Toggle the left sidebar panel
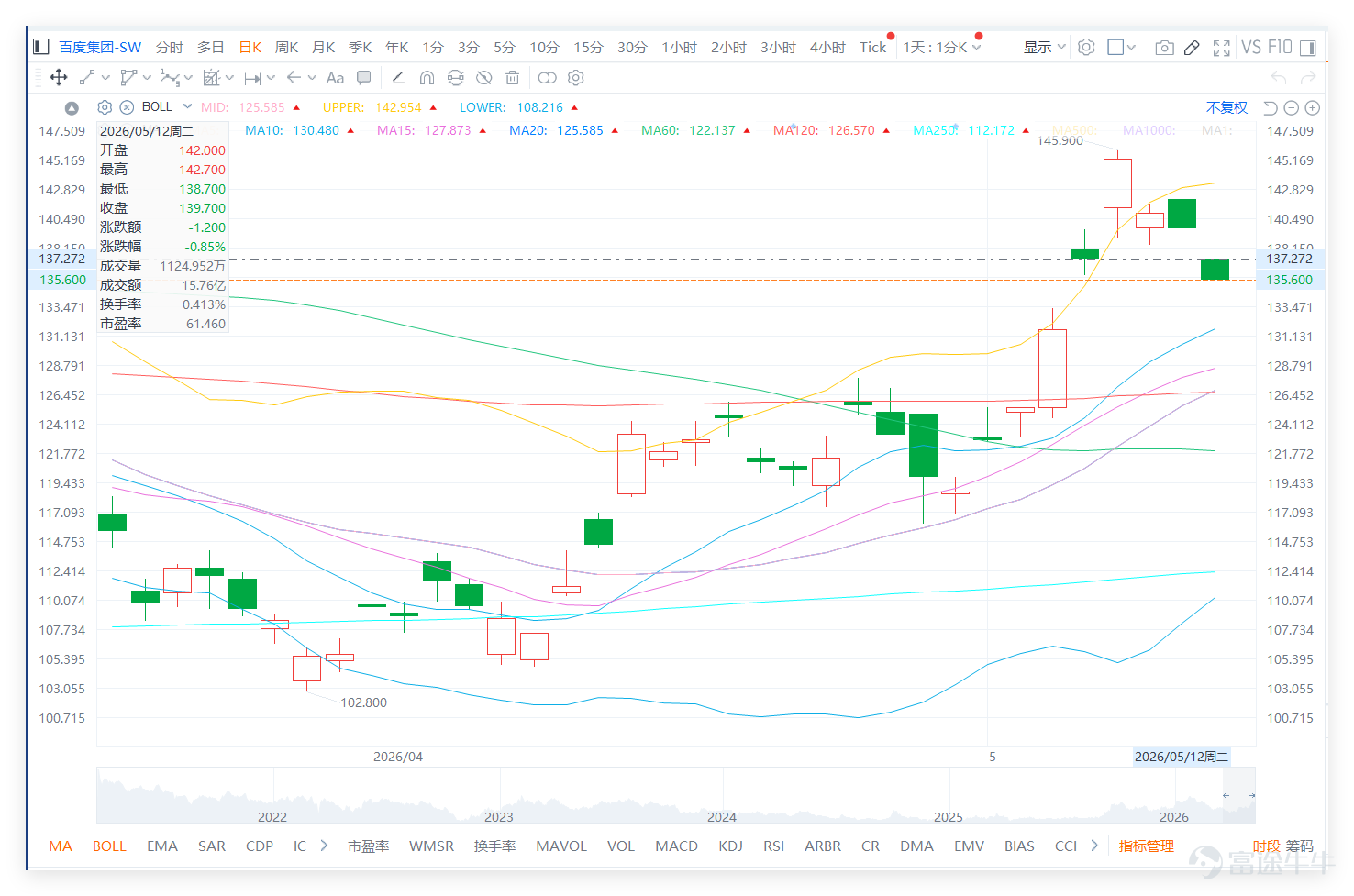The height and width of the screenshot is (896, 1354). click(x=40, y=47)
